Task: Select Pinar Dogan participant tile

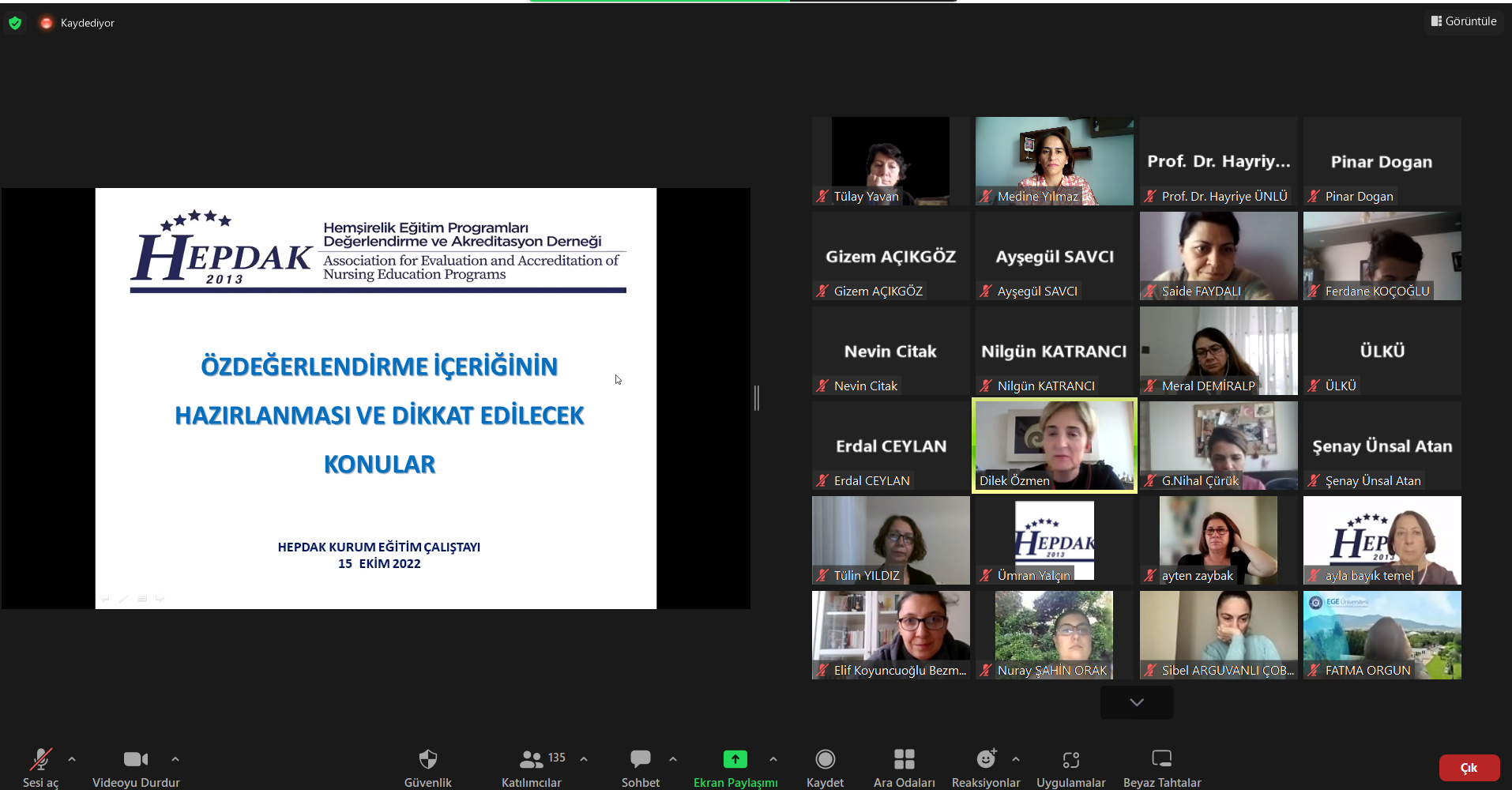Action: [x=1382, y=161]
